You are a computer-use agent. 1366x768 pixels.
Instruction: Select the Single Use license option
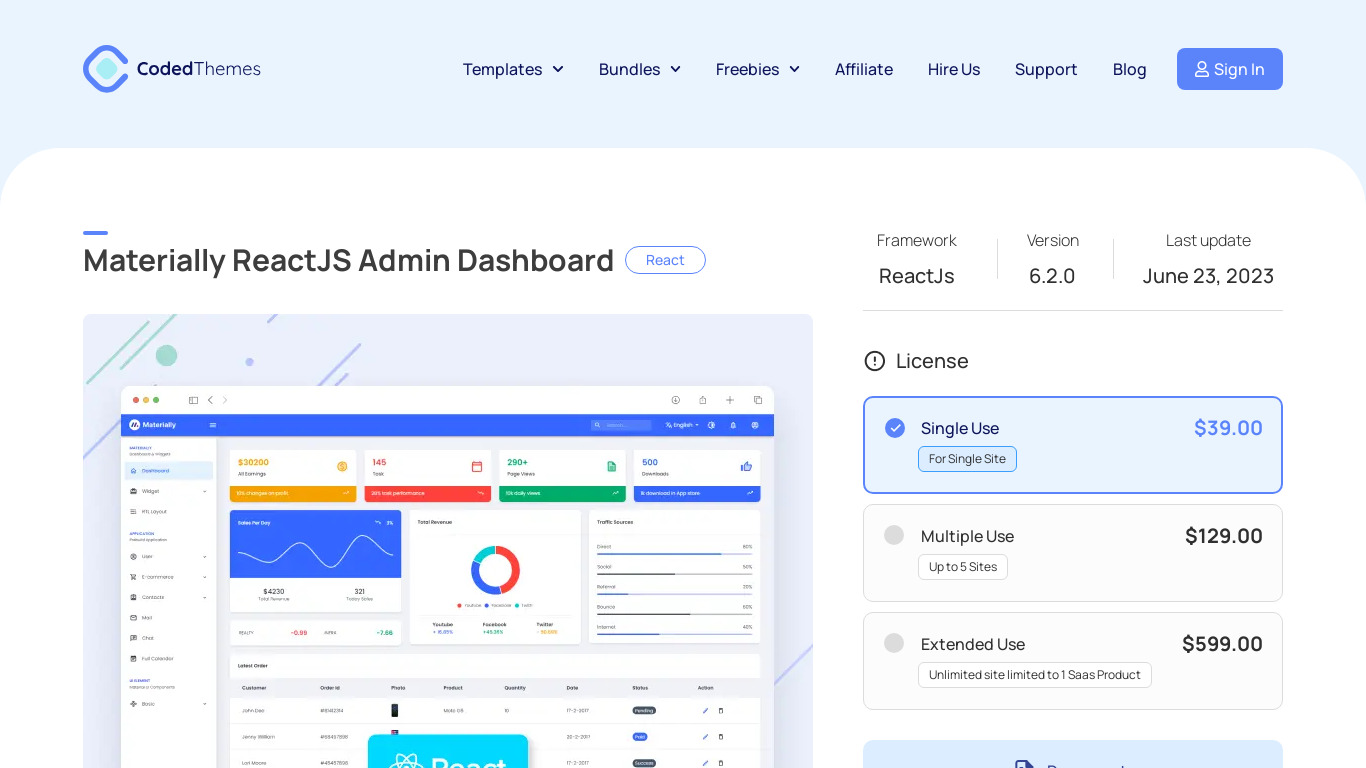click(x=1073, y=445)
